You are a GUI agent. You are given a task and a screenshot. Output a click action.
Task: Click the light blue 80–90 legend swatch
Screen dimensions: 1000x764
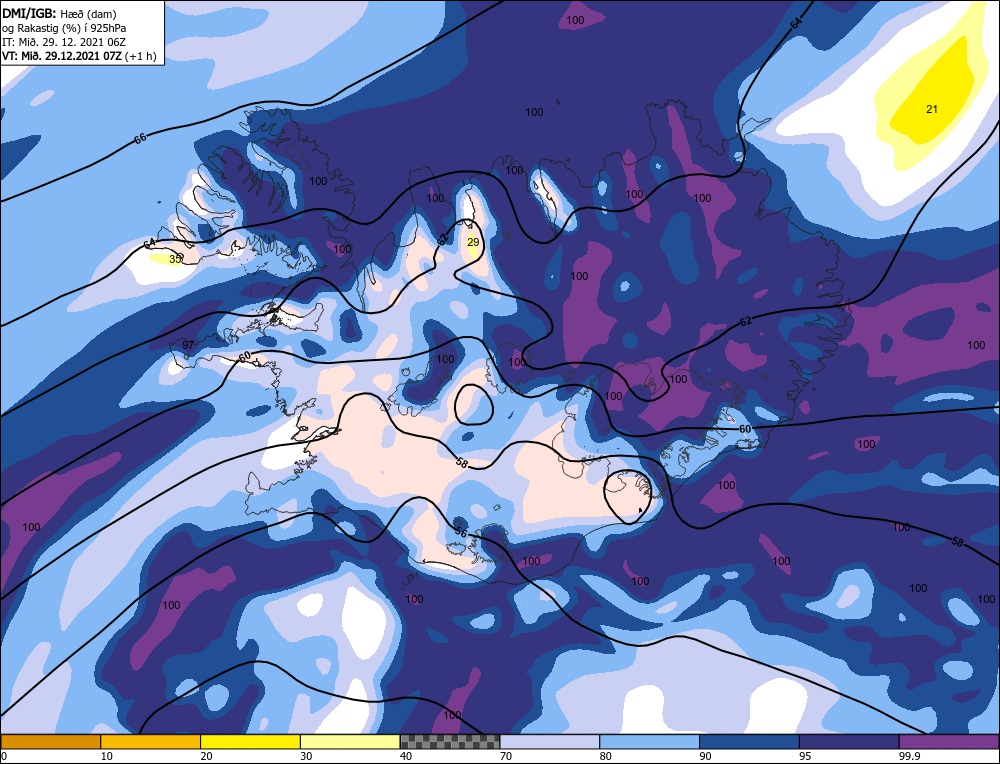(649, 741)
